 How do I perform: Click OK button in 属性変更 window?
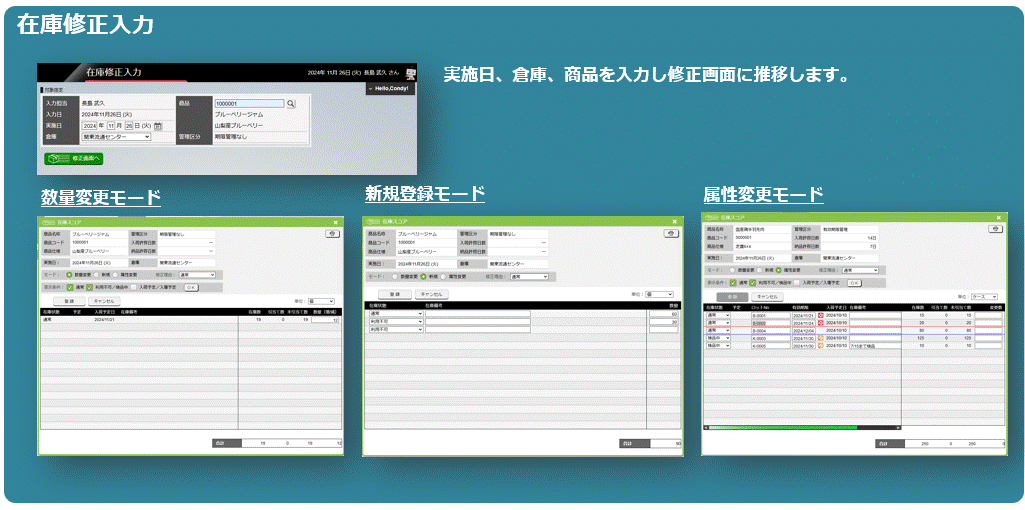point(854,283)
